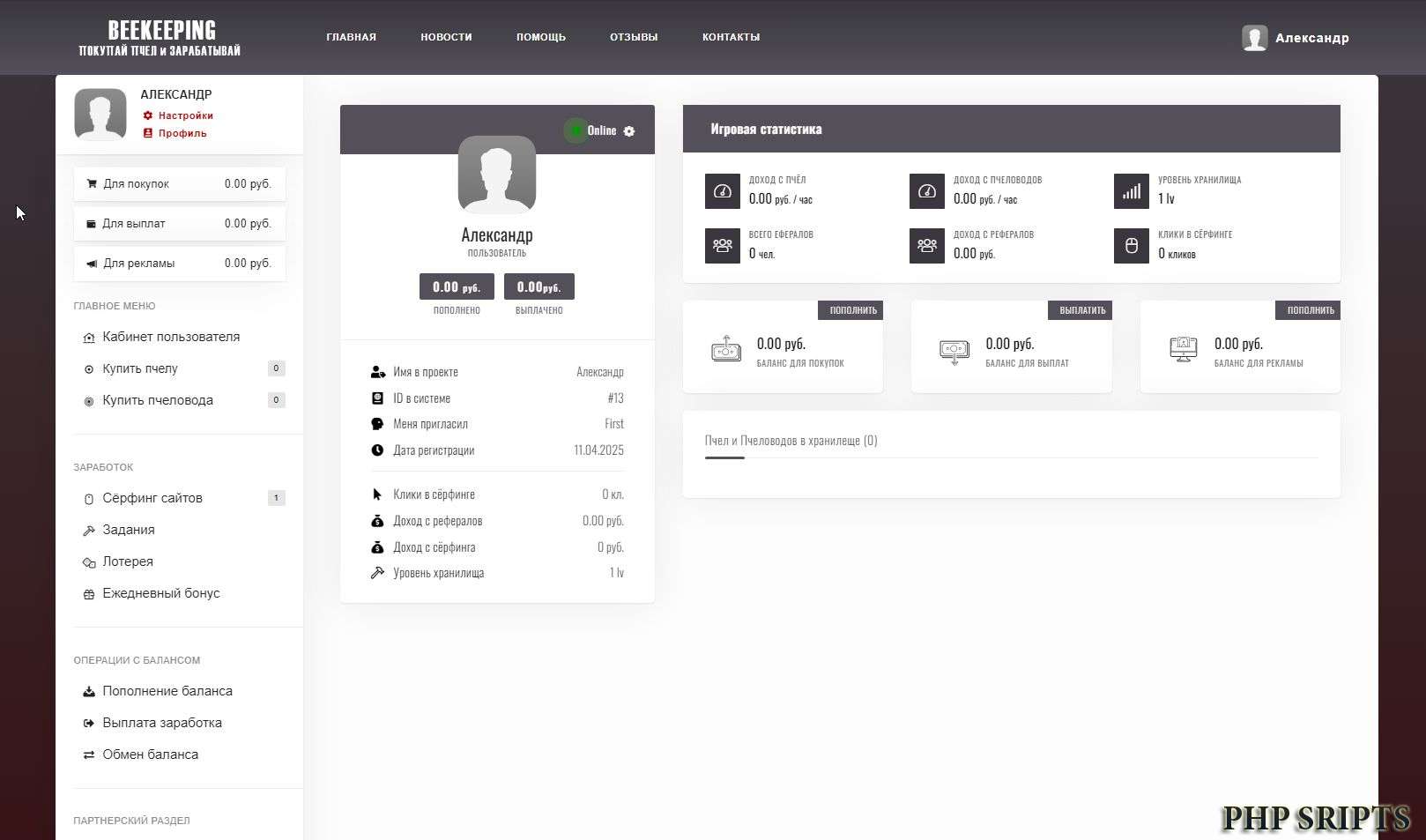Open Отзывы in the top navigation
Image resolution: width=1426 pixels, height=840 pixels.
point(634,37)
